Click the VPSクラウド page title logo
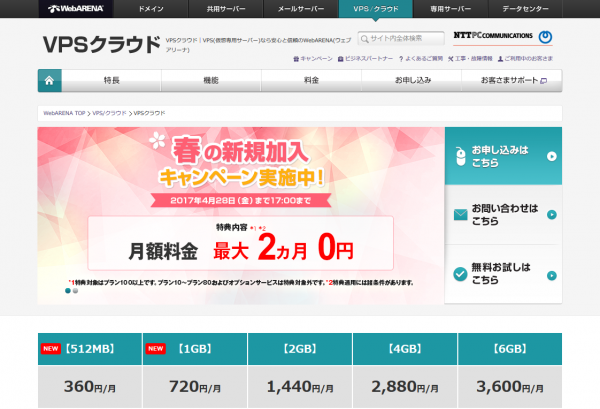600x409 pixels. [x=101, y=44]
